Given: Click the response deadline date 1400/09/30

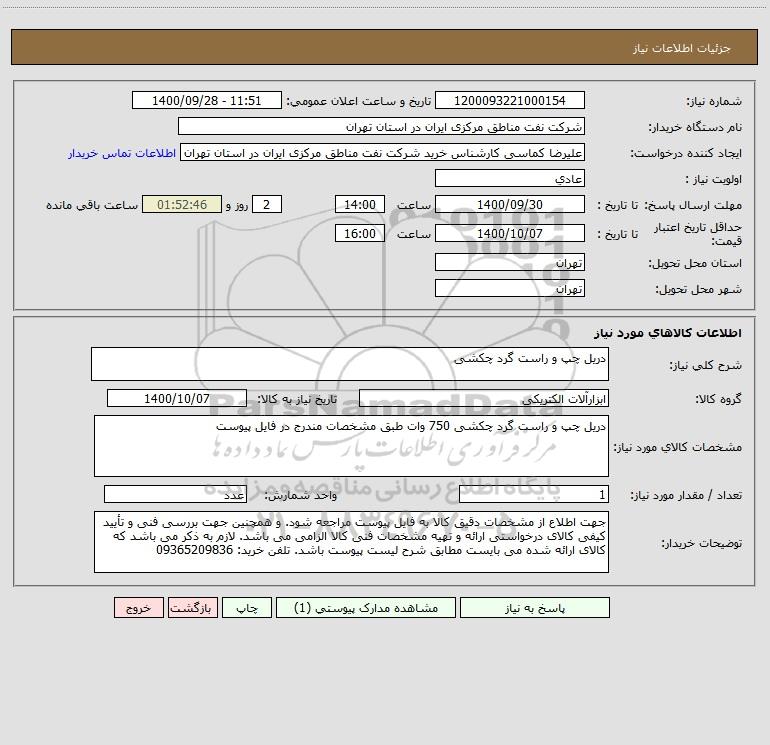Looking at the screenshot, I should point(510,204).
